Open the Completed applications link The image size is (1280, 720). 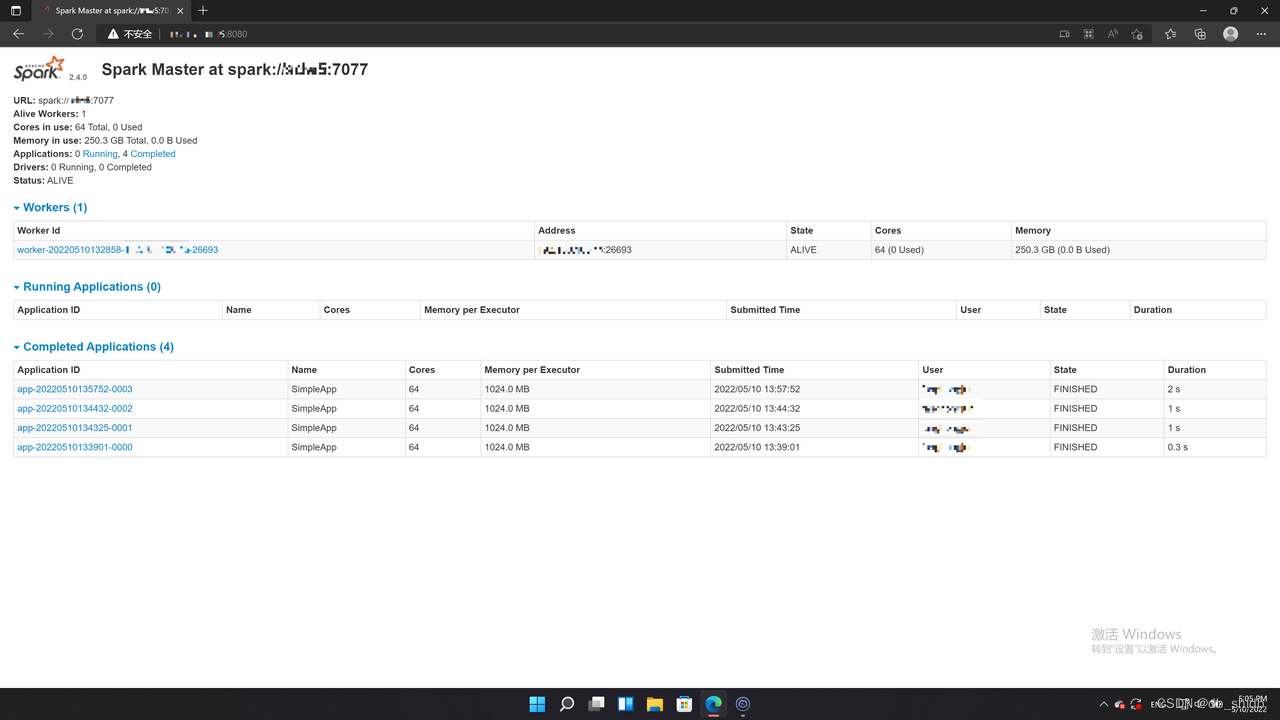coord(153,154)
